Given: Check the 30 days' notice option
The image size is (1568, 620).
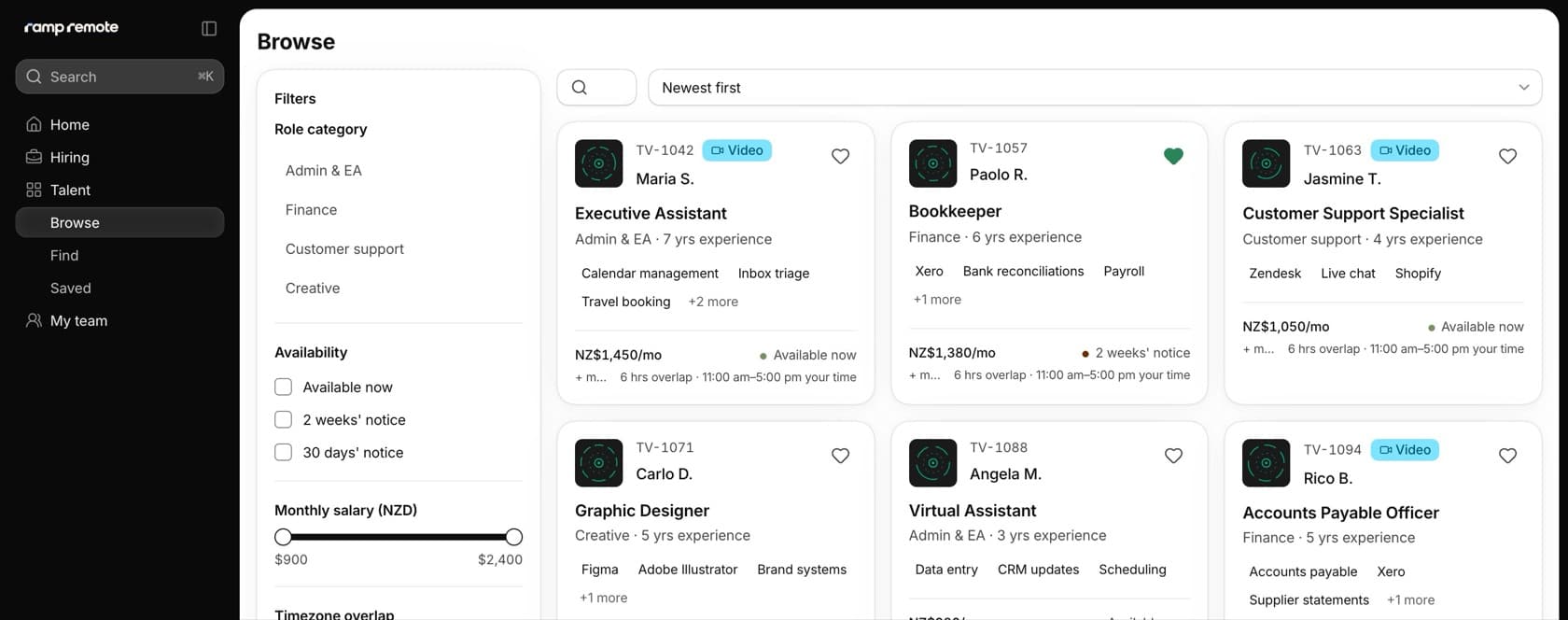Looking at the screenshot, I should pos(283,452).
